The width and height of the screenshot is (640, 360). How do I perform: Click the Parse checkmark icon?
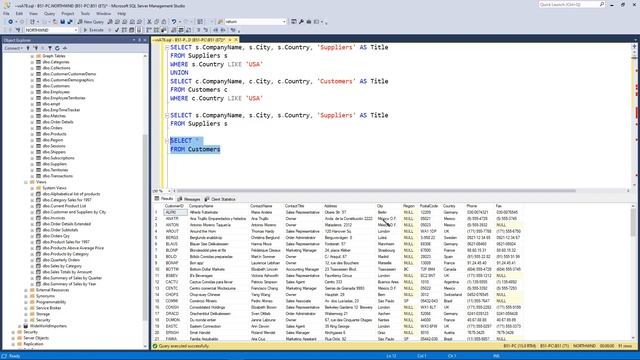(117, 30)
